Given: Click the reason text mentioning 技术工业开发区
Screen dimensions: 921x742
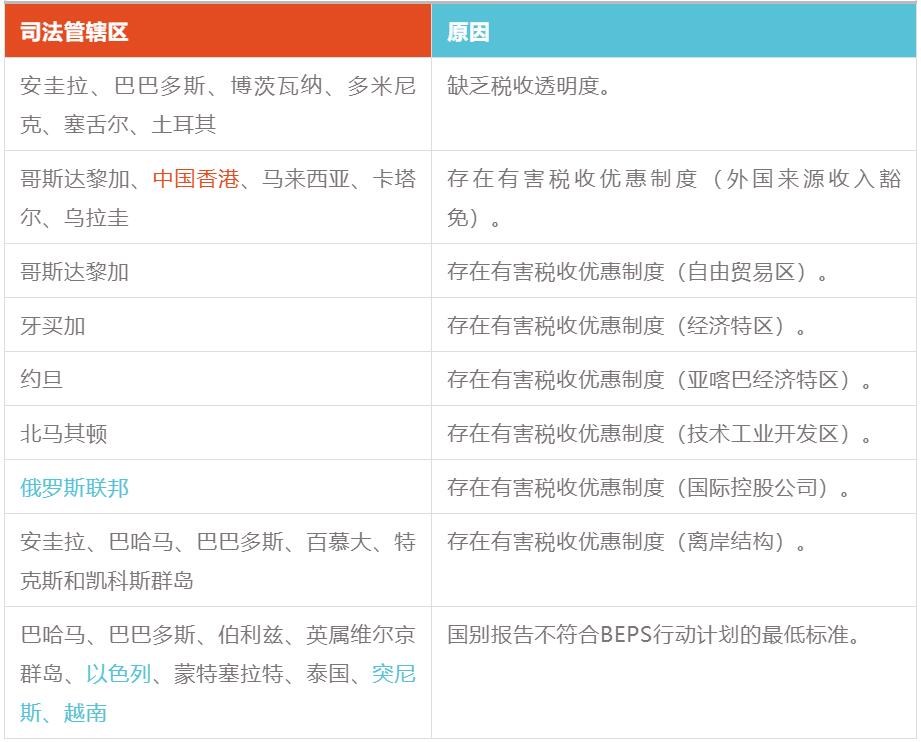Looking at the screenshot, I should coord(660,434).
